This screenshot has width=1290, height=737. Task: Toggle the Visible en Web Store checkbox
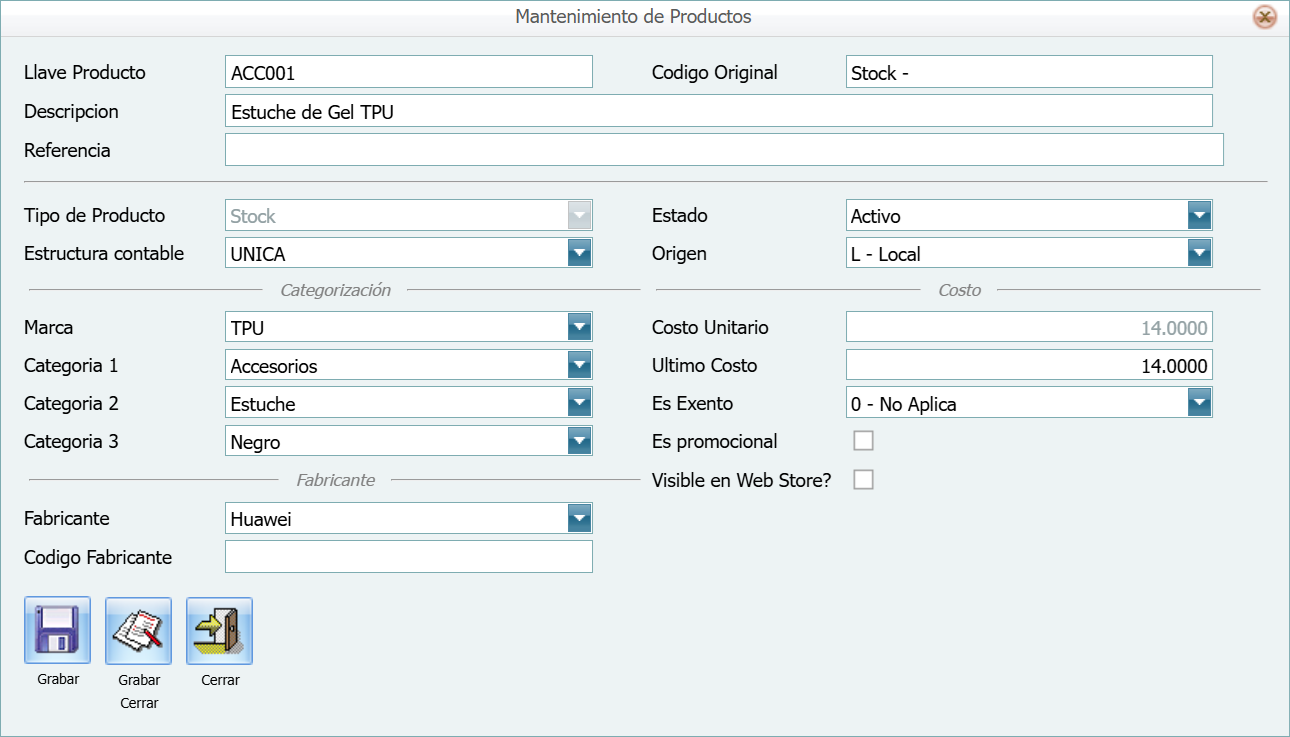[x=863, y=480]
